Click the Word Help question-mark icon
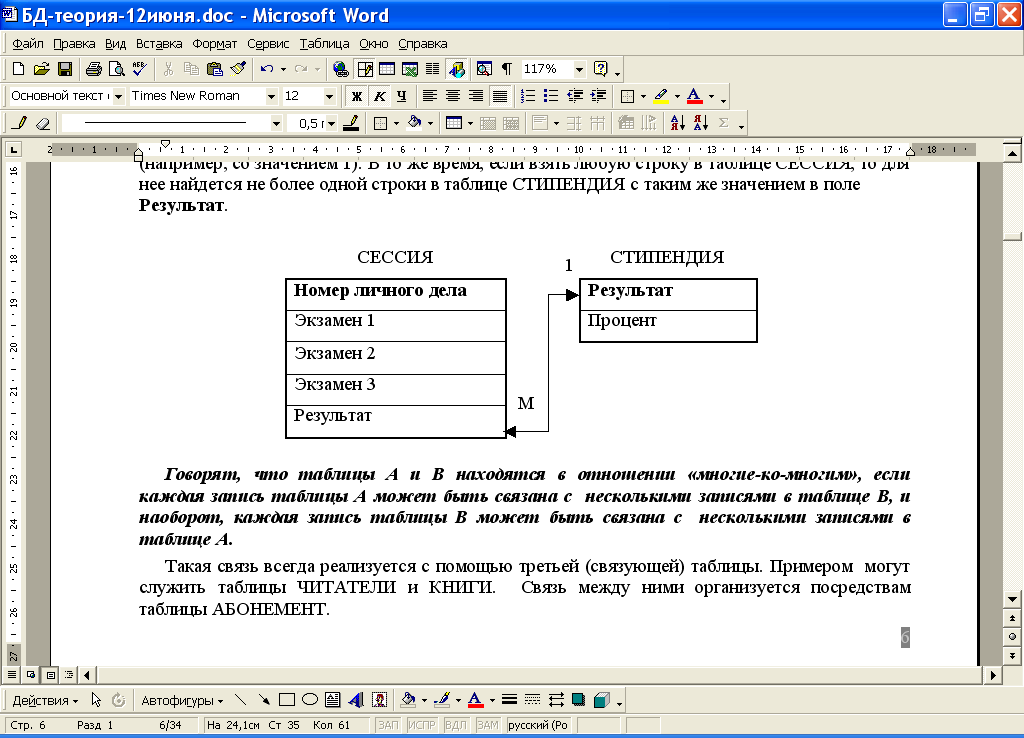Viewport: 1024px width, 738px height. tap(601, 69)
